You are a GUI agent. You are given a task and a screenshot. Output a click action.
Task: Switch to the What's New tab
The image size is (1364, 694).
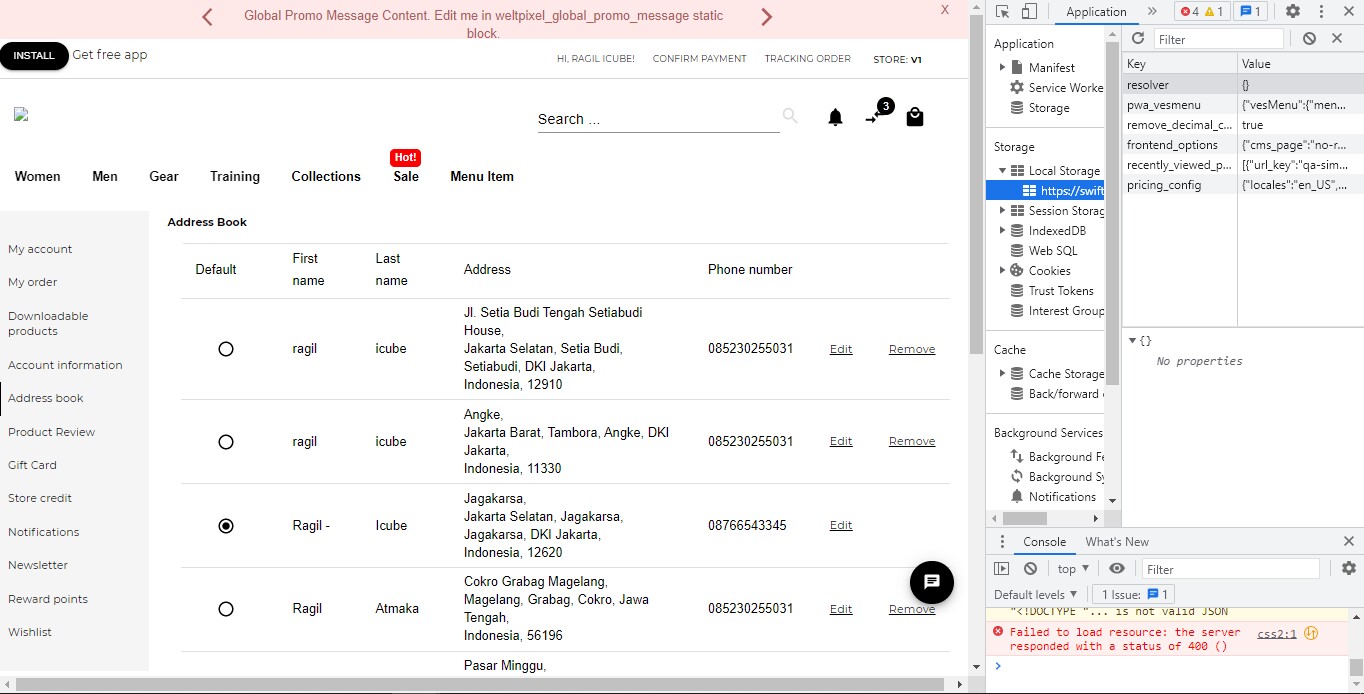click(1117, 541)
